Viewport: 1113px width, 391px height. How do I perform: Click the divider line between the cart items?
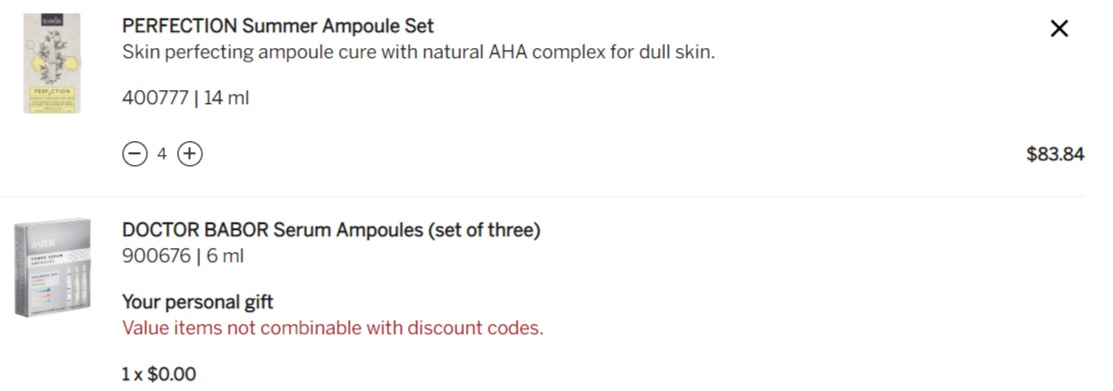[x=543, y=197]
